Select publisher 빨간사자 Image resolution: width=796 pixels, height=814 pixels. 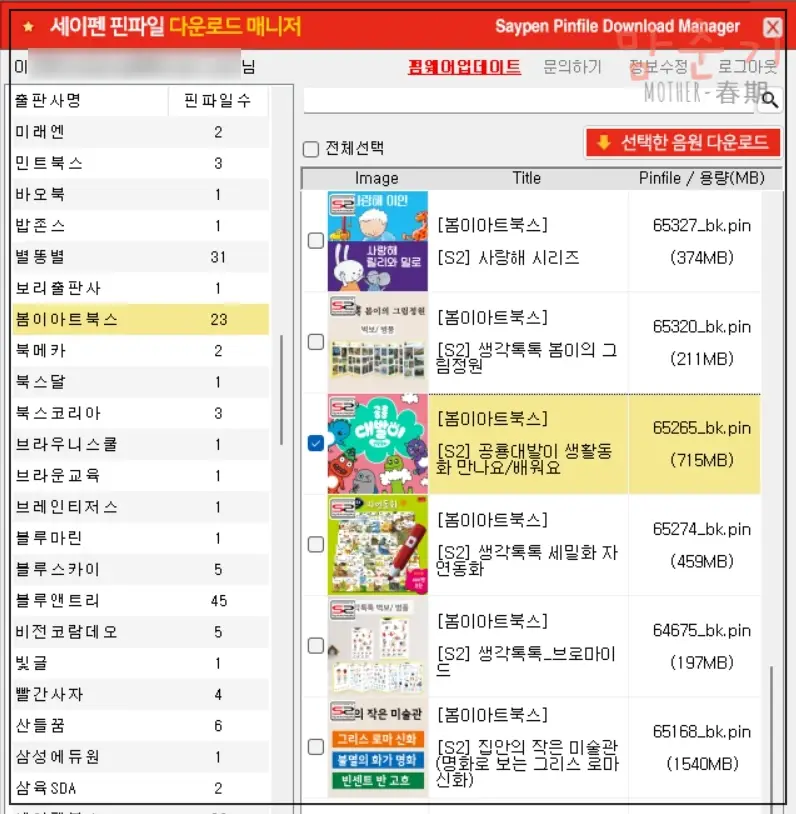pos(140,694)
